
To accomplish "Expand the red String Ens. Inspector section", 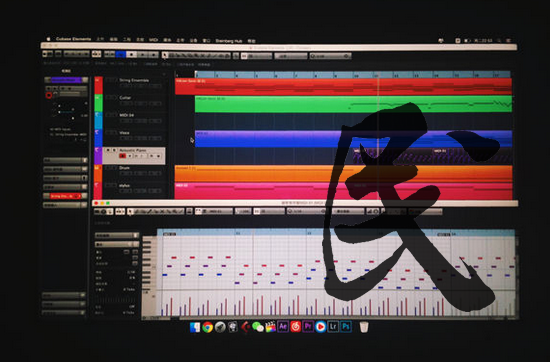I will pos(65,196).
